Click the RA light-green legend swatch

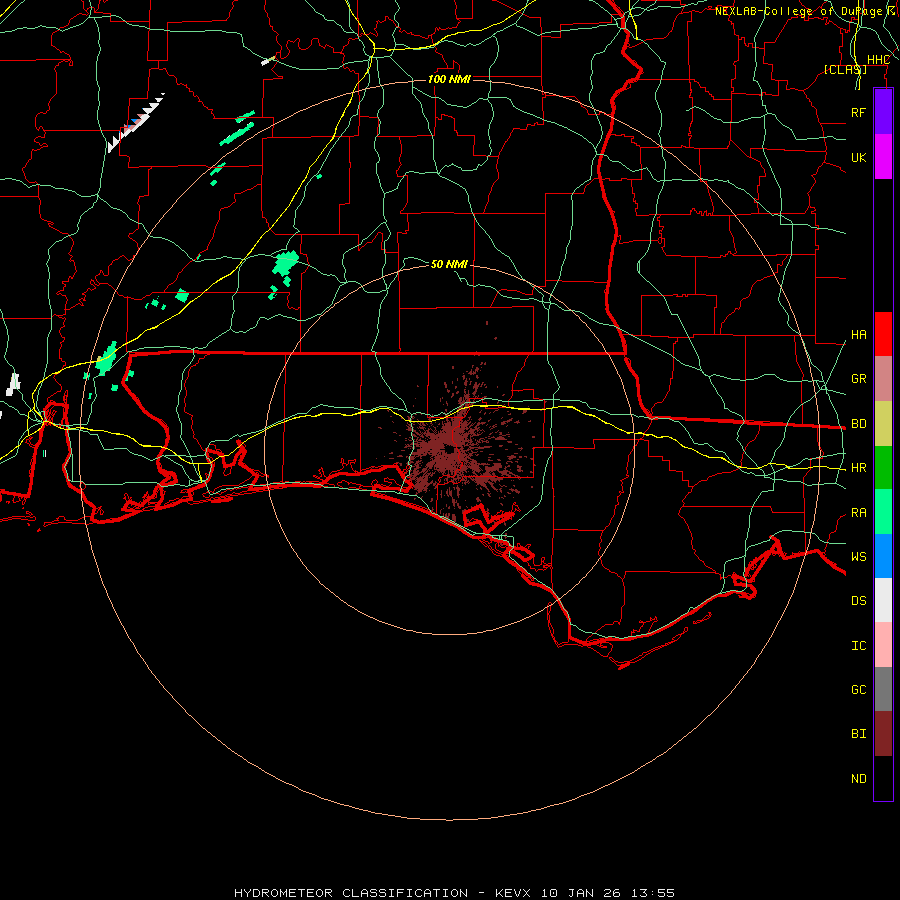pos(883,512)
